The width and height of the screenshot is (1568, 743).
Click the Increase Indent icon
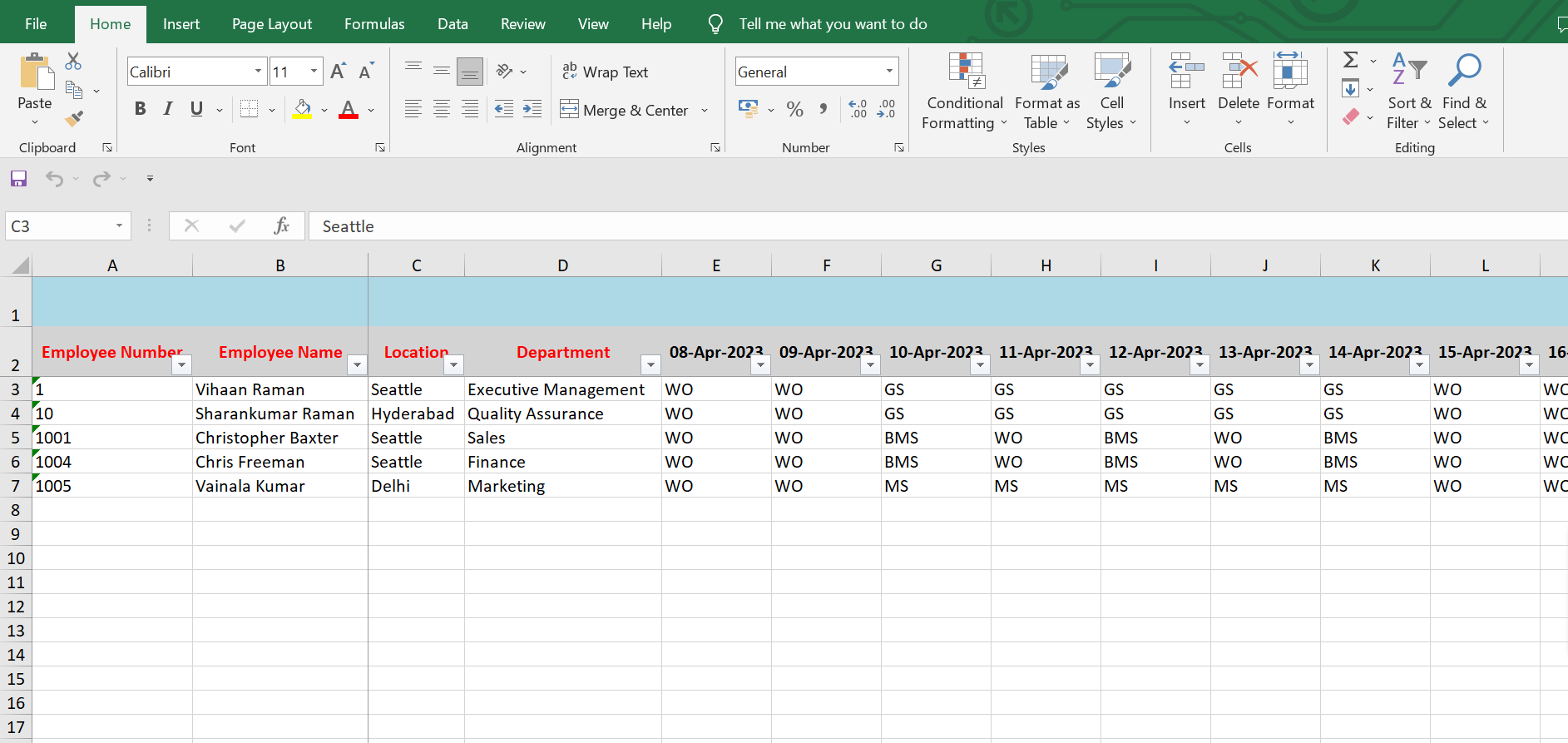(532, 109)
